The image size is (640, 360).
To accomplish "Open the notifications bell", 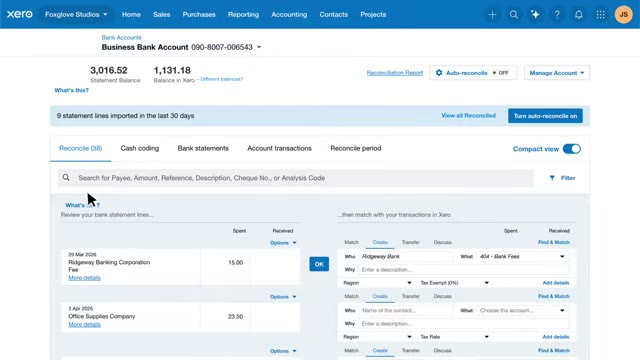I will pos(578,15).
